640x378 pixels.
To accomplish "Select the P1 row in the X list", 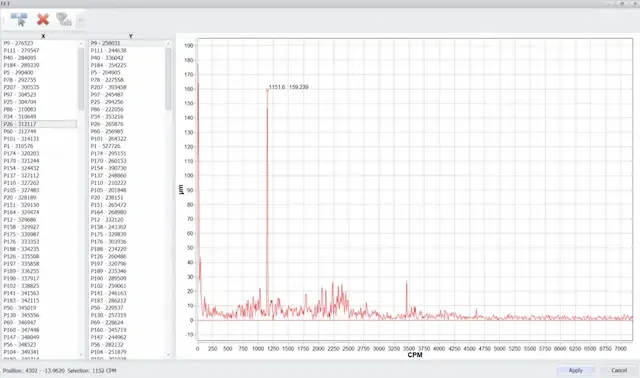I will (40, 146).
